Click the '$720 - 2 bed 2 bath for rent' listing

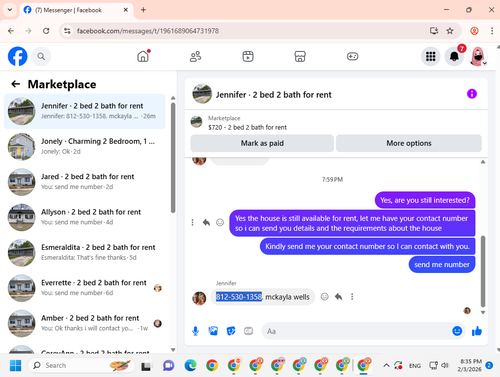click(x=247, y=127)
